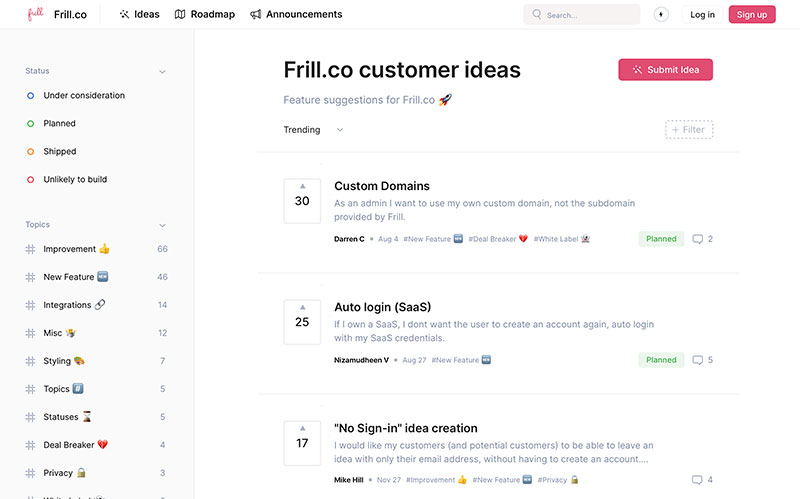The width and height of the screenshot is (800, 499).
Task: Click comment icon on Custom Domains
Action: coord(697,239)
